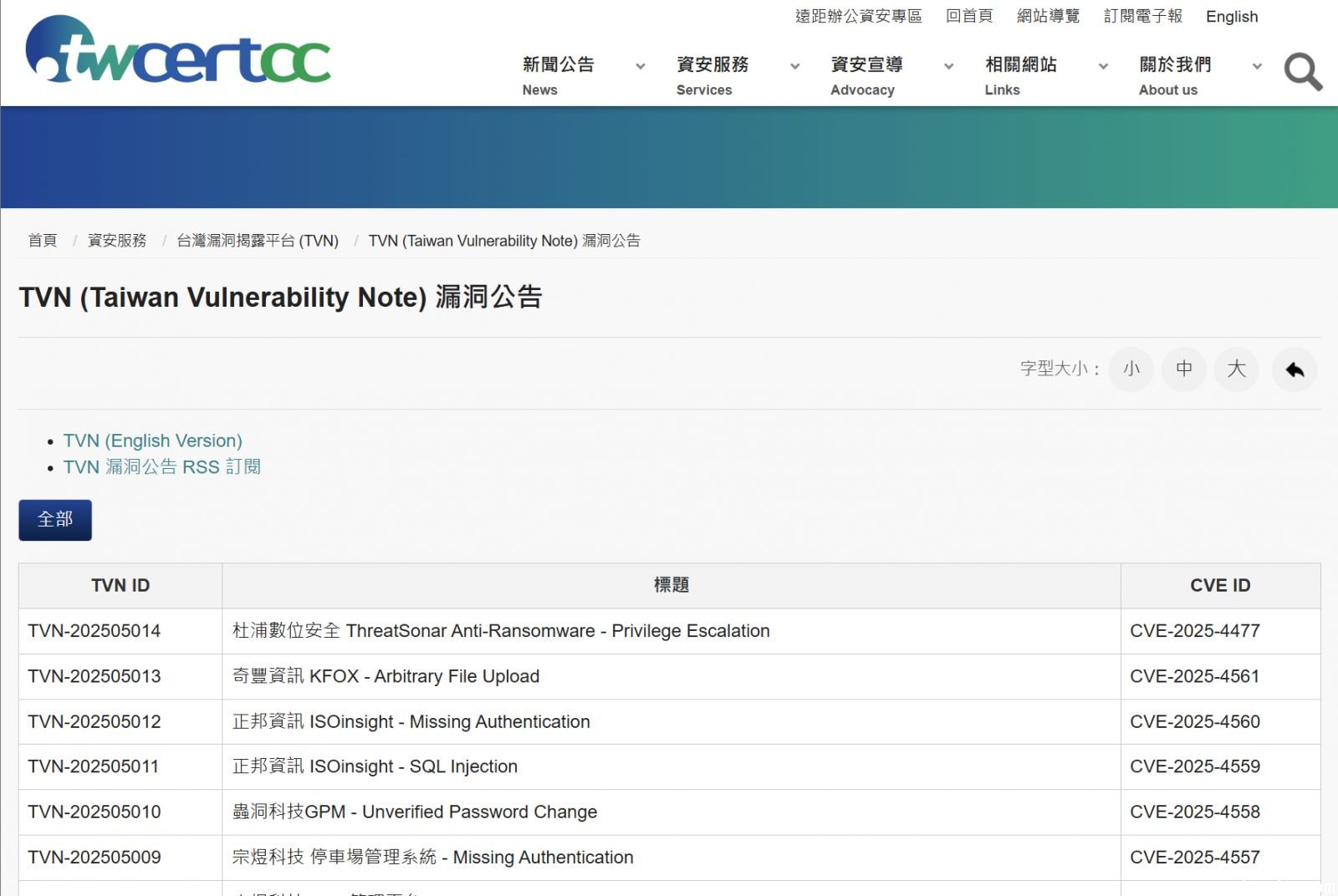The image size is (1338, 896).
Task: Click 台灣漏洞揭露平台 (TVN) breadcrumb
Action: coord(258,241)
